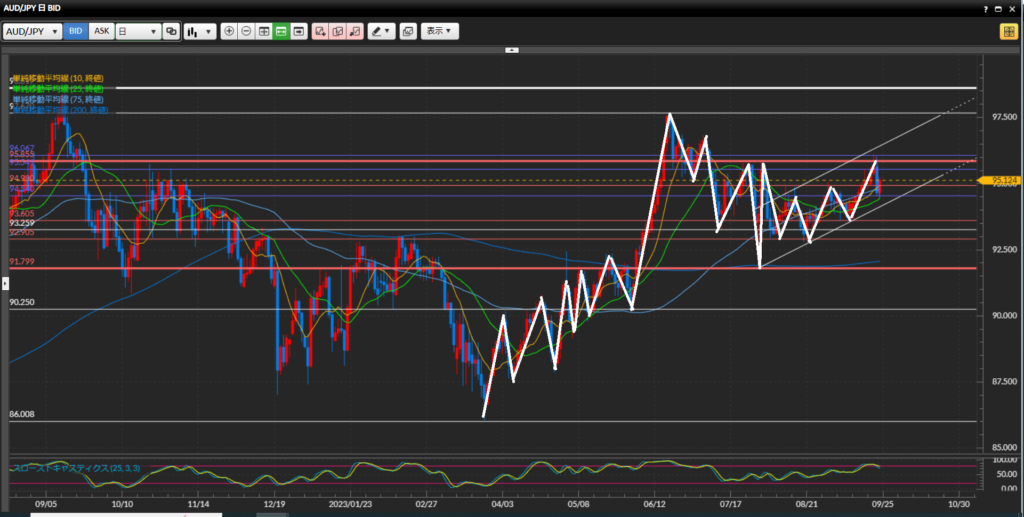Click the yellow grid layout icon
Image resolution: width=1024 pixels, height=517 pixels.
1008,31
